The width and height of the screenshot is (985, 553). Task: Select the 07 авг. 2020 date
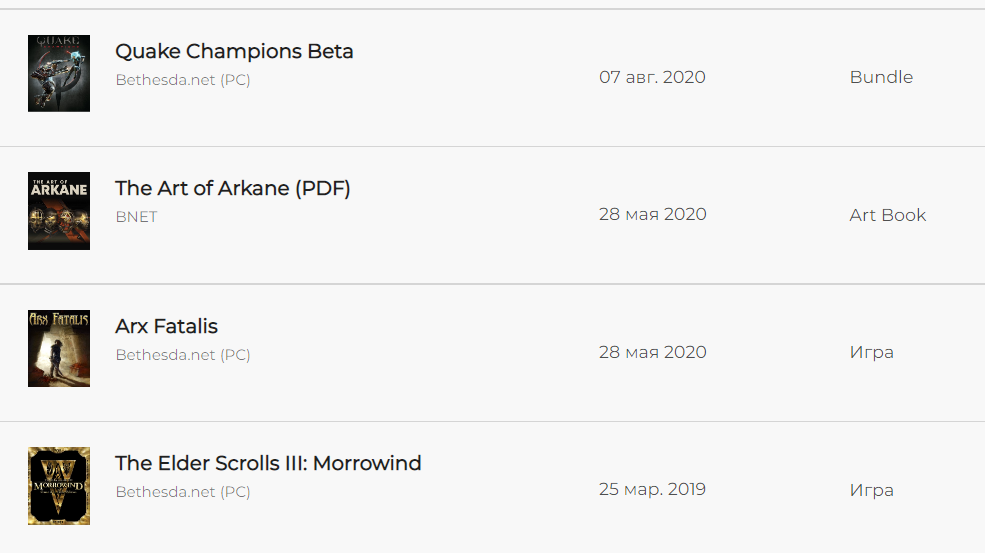652,77
